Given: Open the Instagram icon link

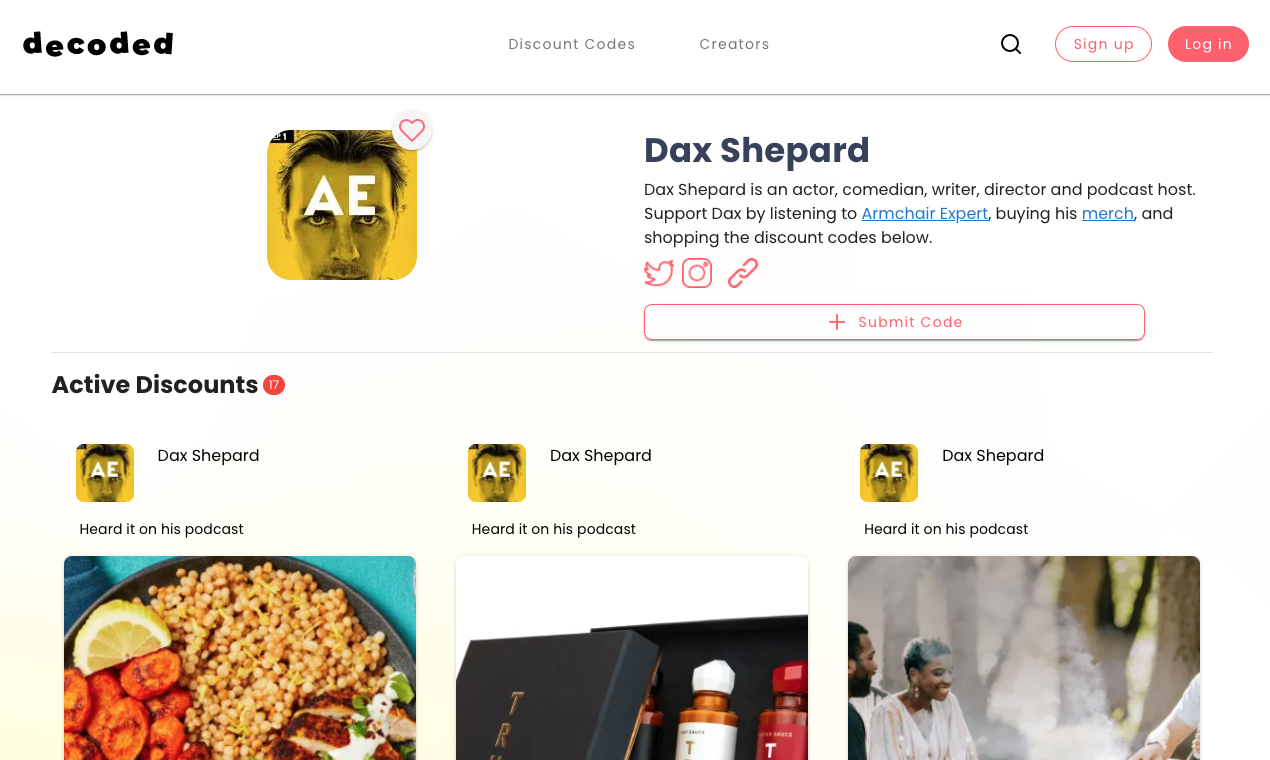Looking at the screenshot, I should point(697,273).
